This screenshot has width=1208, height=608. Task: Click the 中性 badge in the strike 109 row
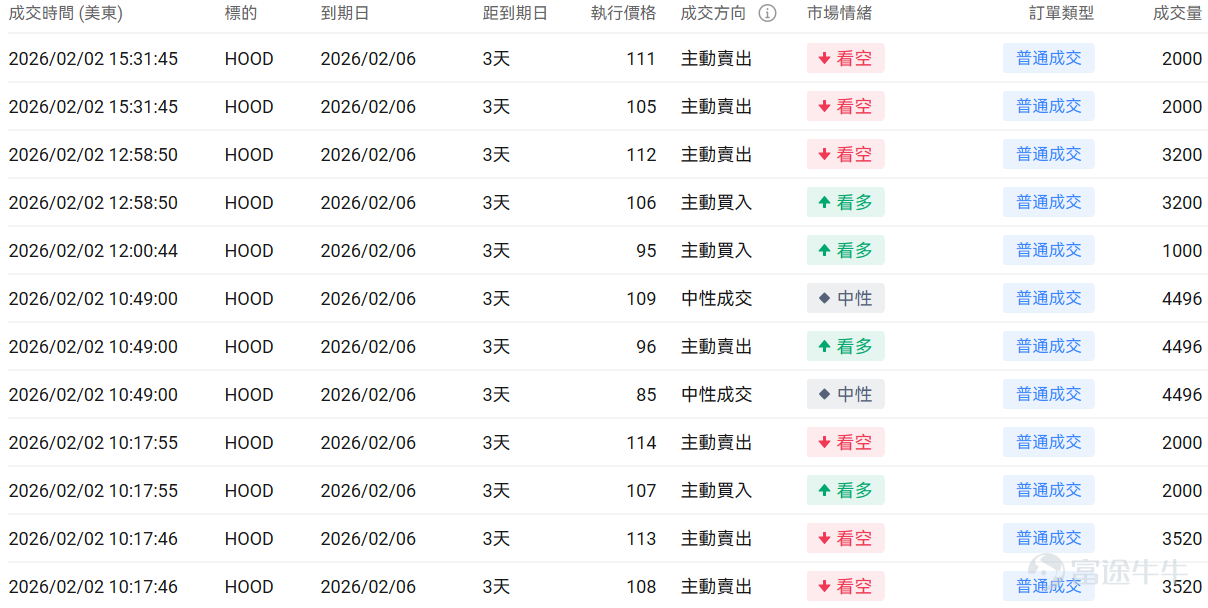(x=846, y=298)
